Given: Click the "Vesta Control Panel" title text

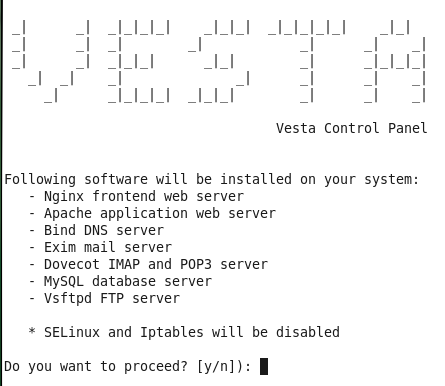Looking at the screenshot, I should pos(351,128).
